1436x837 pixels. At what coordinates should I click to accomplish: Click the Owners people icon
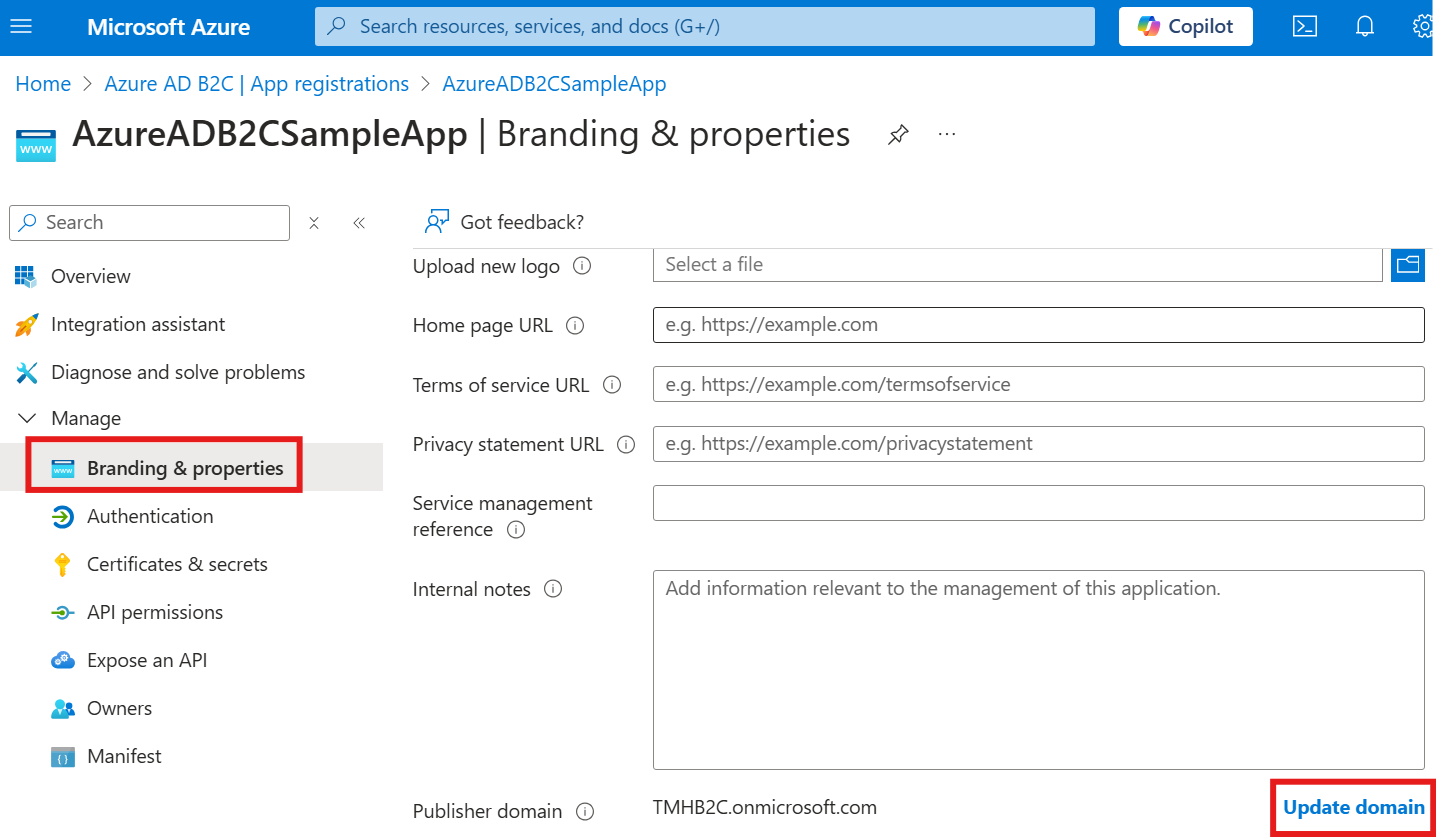pos(62,709)
